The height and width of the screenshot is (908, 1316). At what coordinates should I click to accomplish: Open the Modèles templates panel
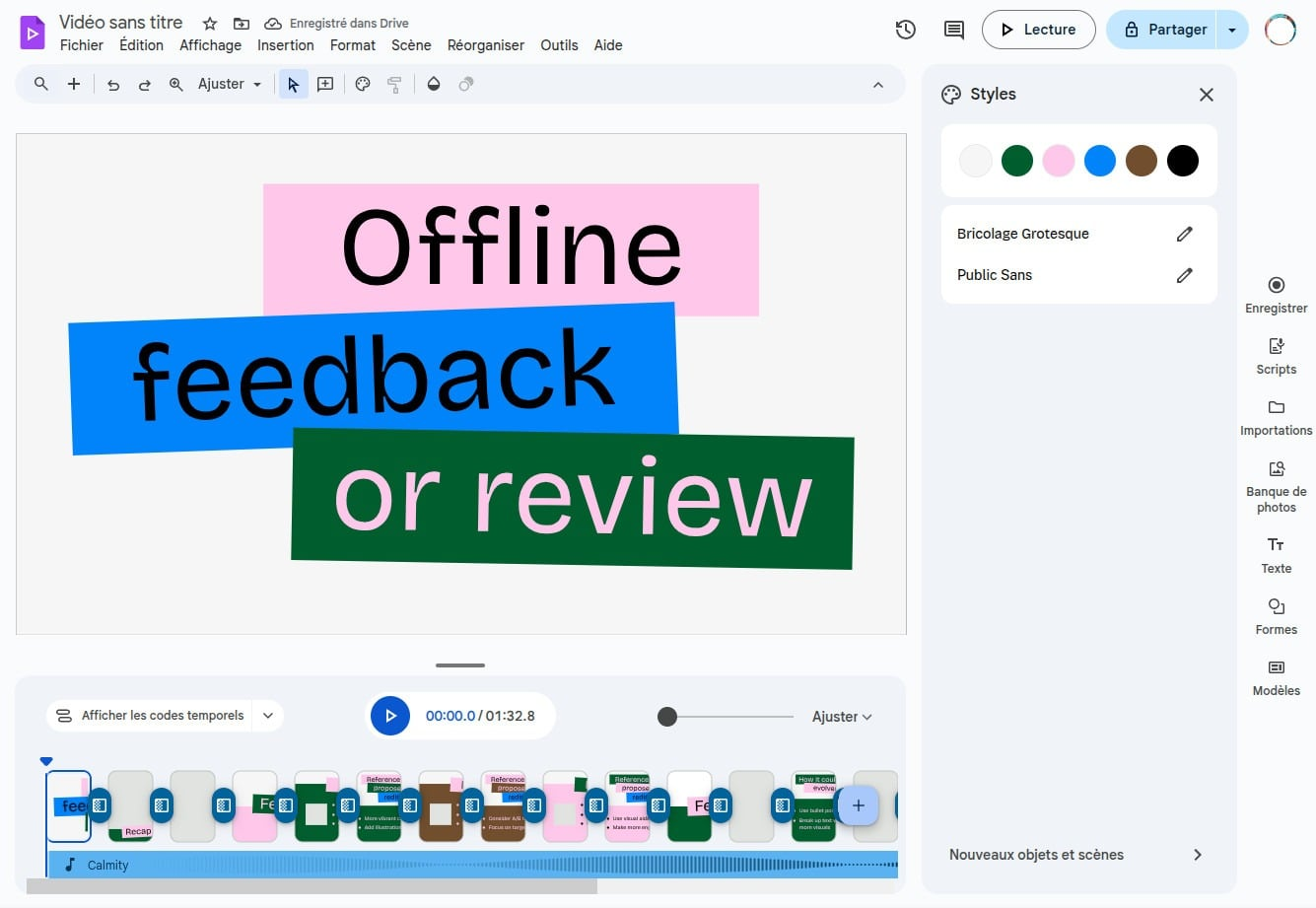point(1276,677)
